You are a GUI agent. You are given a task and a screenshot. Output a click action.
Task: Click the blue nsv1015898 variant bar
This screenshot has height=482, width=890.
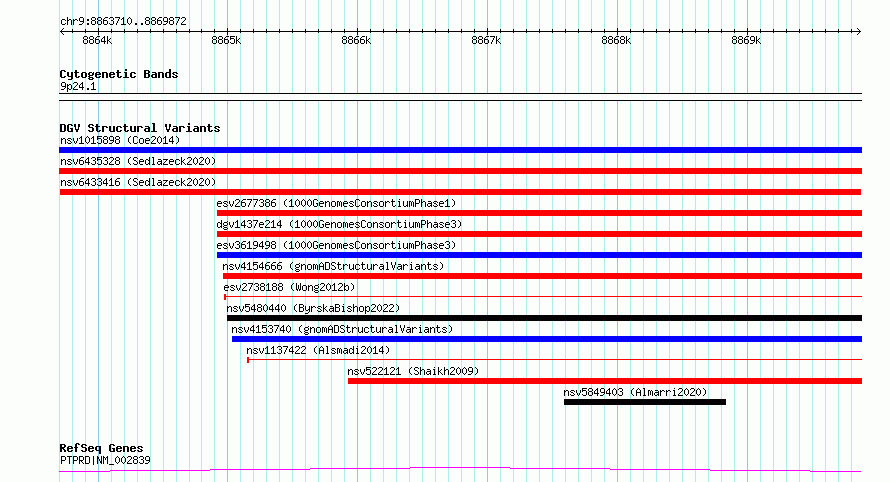(x=460, y=150)
